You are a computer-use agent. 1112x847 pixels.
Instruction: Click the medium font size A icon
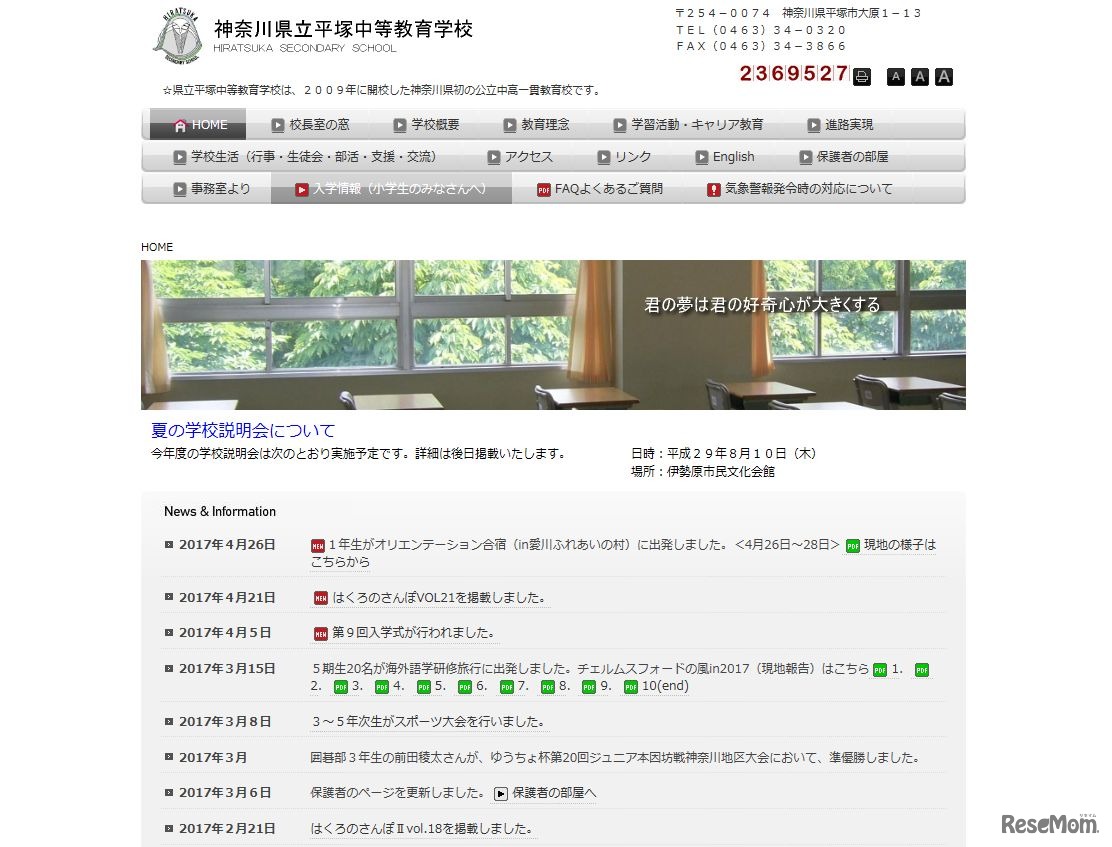coord(920,76)
